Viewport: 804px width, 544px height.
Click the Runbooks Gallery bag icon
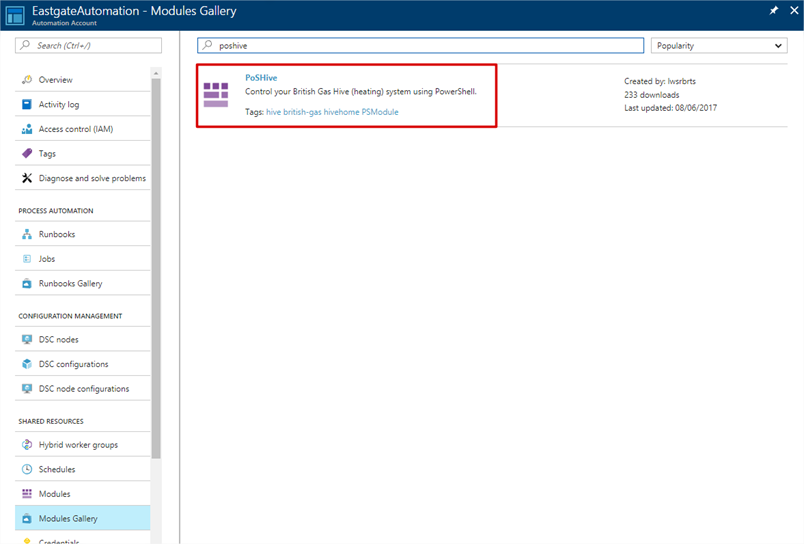pyautogui.click(x=27, y=283)
